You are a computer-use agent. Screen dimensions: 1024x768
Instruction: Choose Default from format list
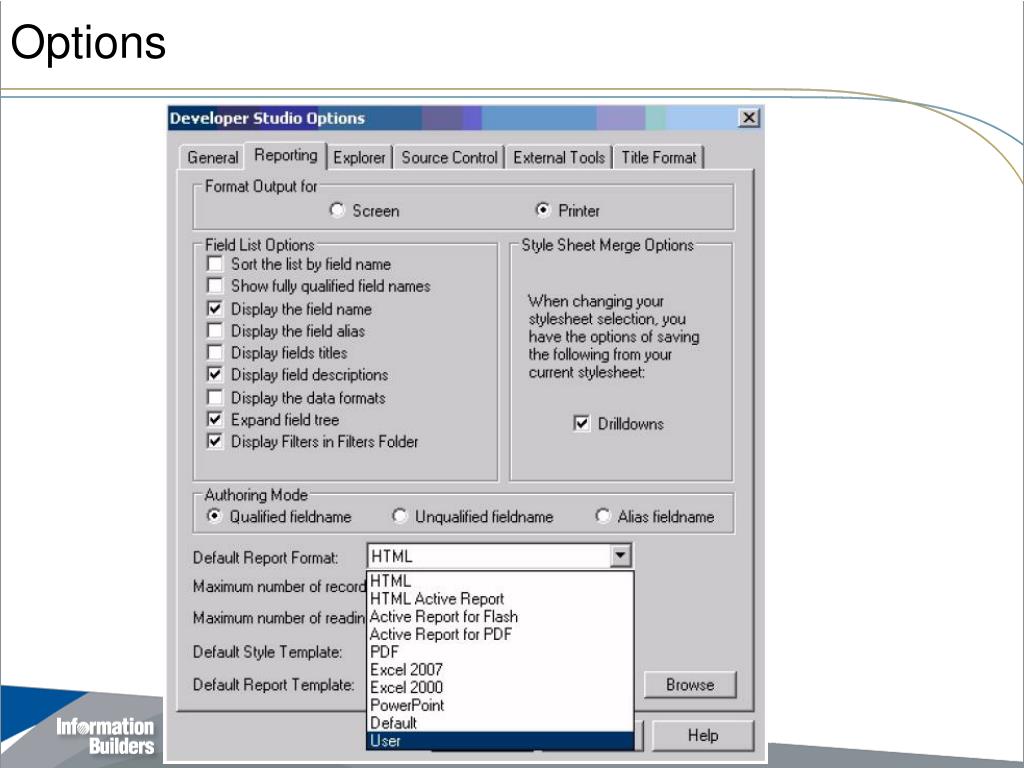[500, 723]
